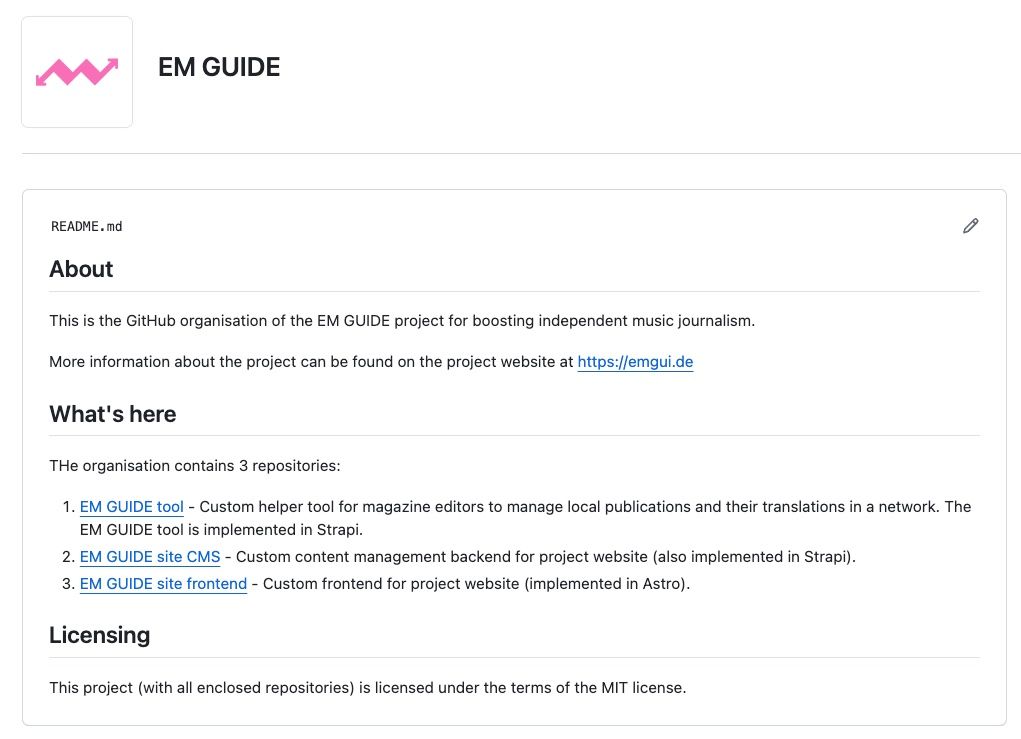Click the What's here section heading
Image resolution: width=1021 pixels, height=739 pixels.
coord(112,413)
